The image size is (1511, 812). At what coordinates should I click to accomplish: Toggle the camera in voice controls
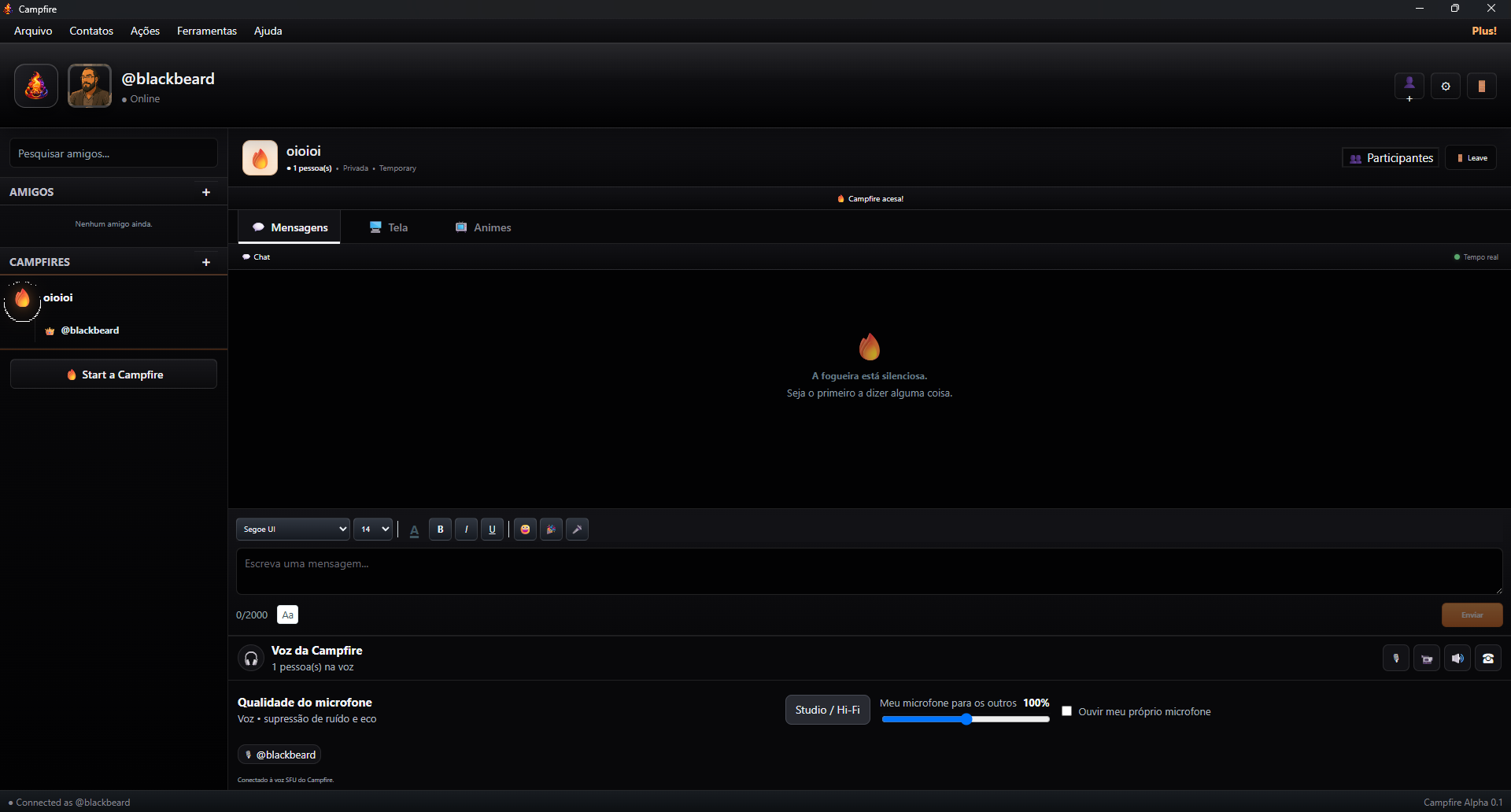click(1427, 659)
